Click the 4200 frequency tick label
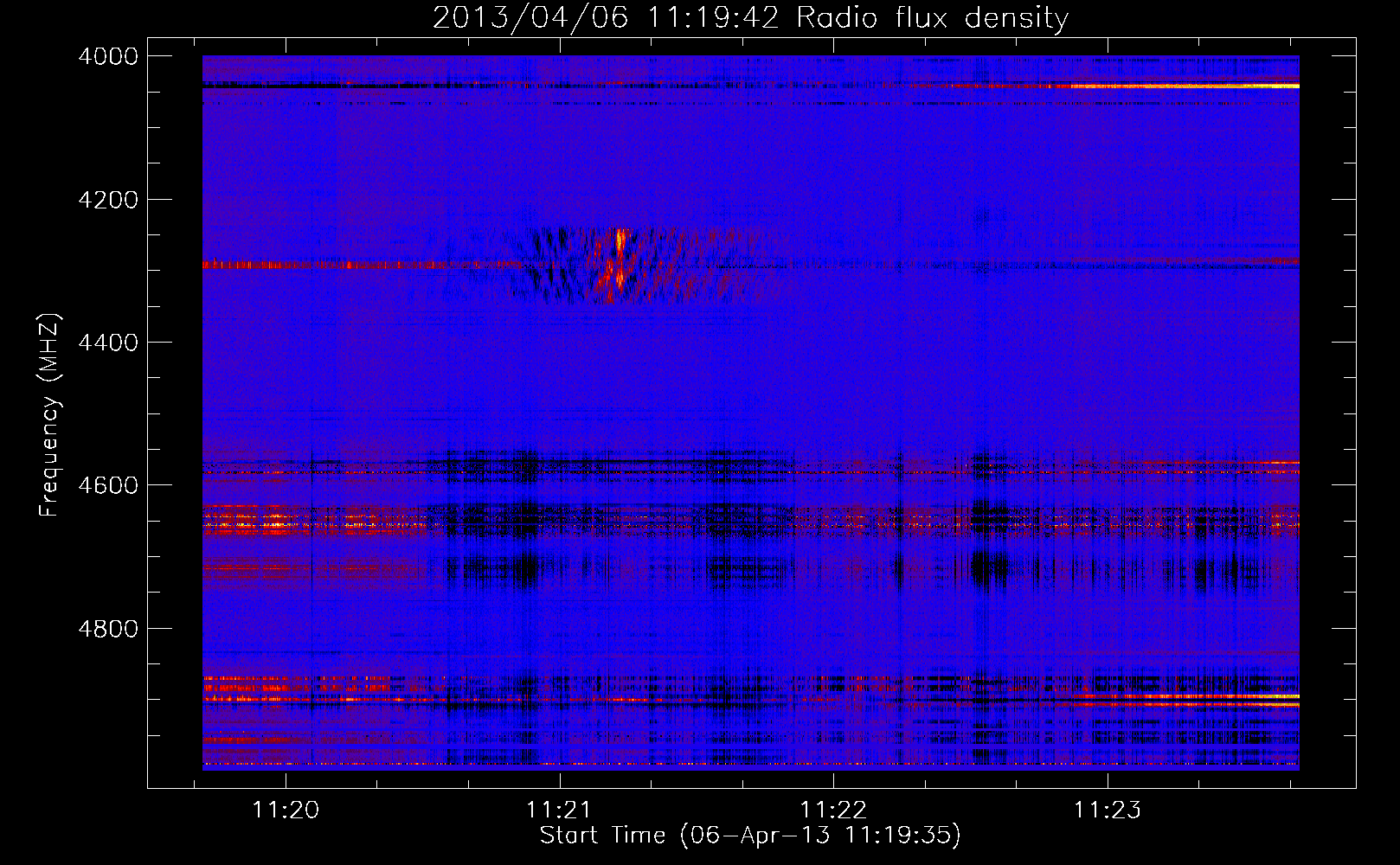 point(108,200)
